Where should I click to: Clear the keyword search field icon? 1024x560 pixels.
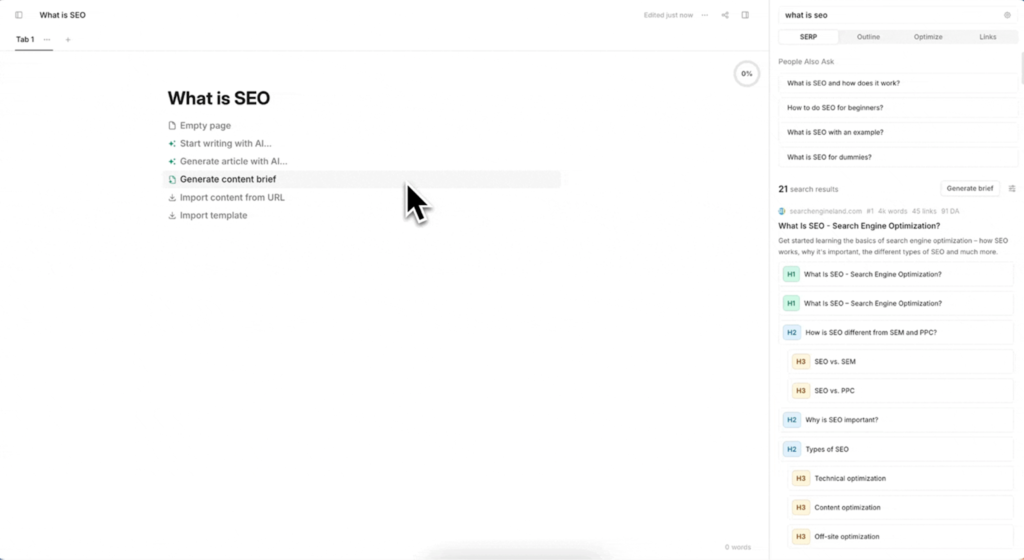tap(1007, 15)
